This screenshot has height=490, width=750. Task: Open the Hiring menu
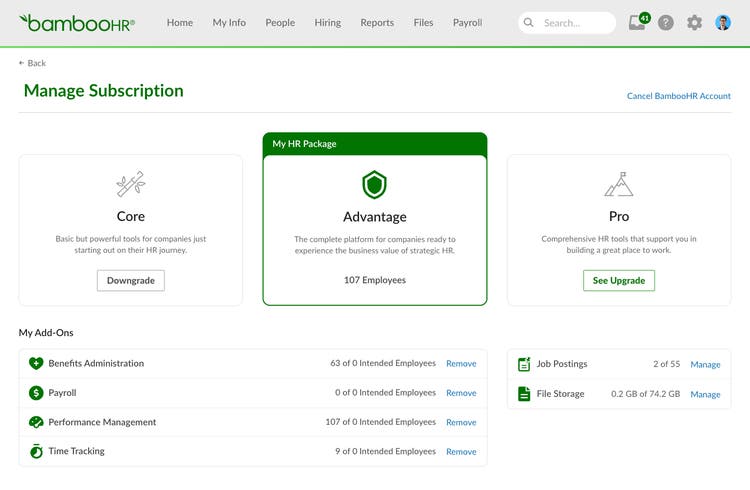328,22
